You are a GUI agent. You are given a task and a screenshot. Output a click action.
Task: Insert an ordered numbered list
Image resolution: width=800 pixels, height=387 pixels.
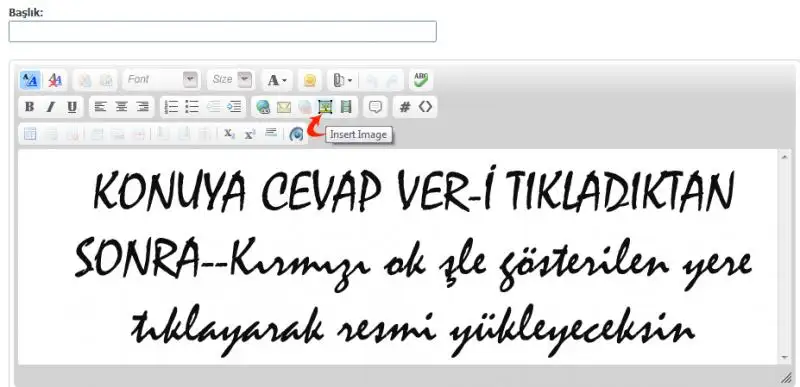(x=171, y=107)
